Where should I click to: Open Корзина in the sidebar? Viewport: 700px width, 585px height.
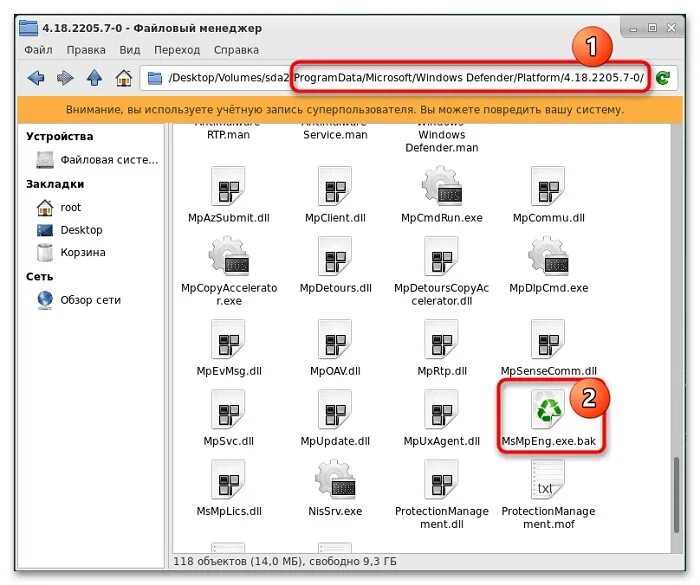(71, 252)
